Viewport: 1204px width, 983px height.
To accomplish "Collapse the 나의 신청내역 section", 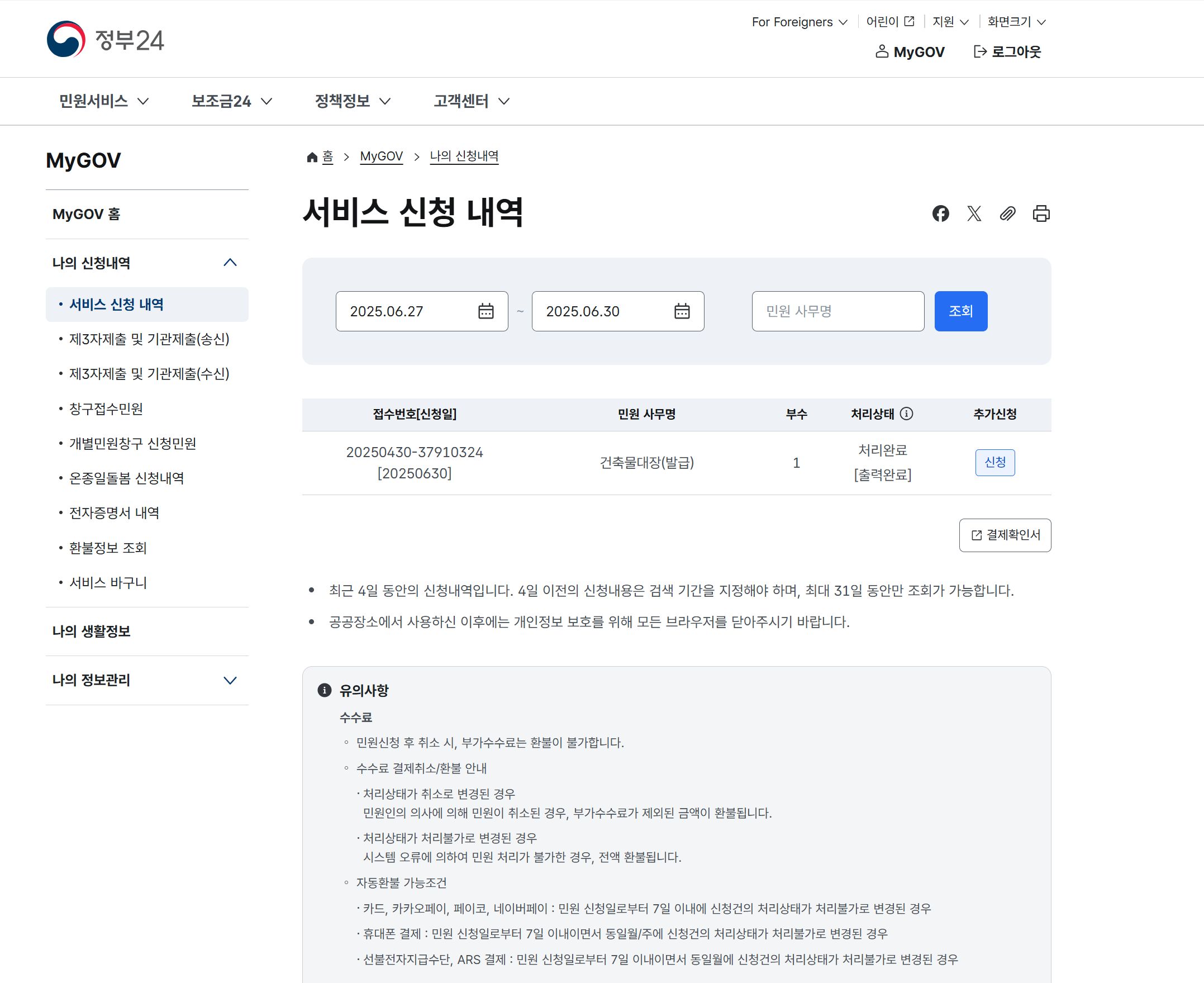I will (x=230, y=262).
